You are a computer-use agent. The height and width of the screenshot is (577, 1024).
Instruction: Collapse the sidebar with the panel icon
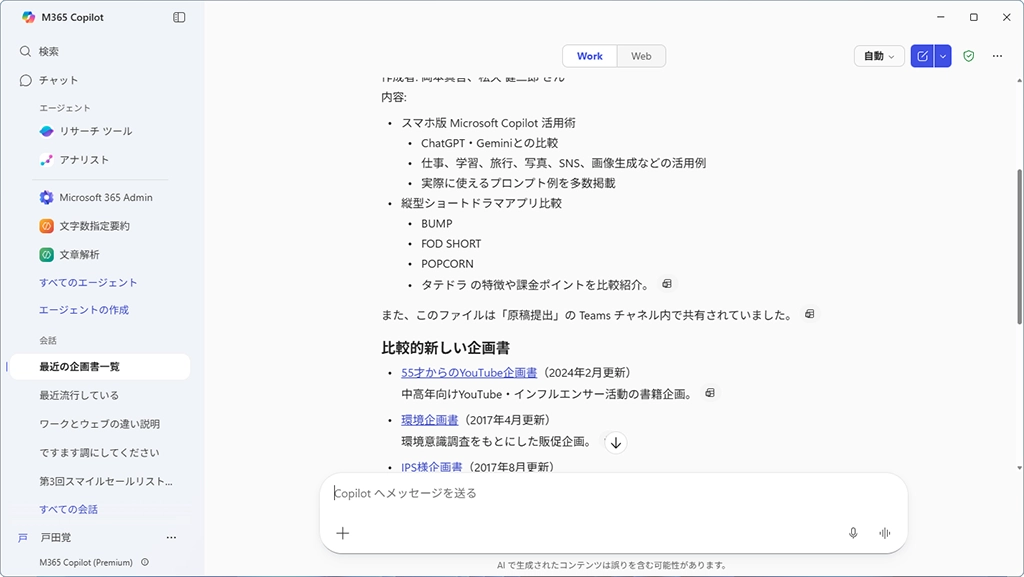coord(179,18)
